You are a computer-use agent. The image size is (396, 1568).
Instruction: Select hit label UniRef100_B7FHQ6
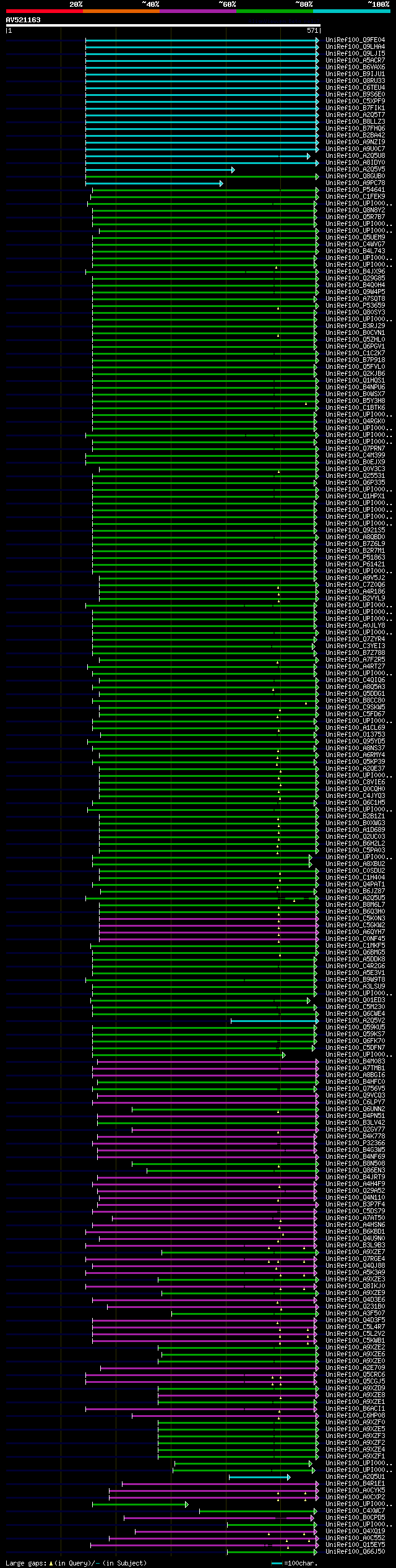(355, 129)
